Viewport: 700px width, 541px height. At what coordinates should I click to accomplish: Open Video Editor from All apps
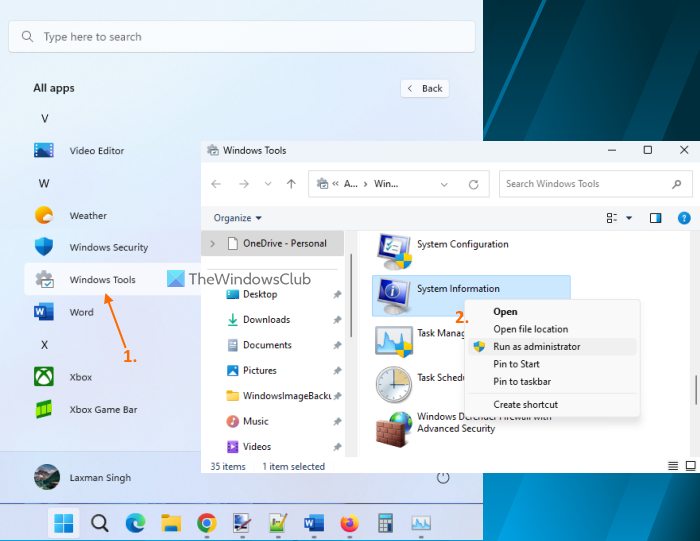(96, 151)
